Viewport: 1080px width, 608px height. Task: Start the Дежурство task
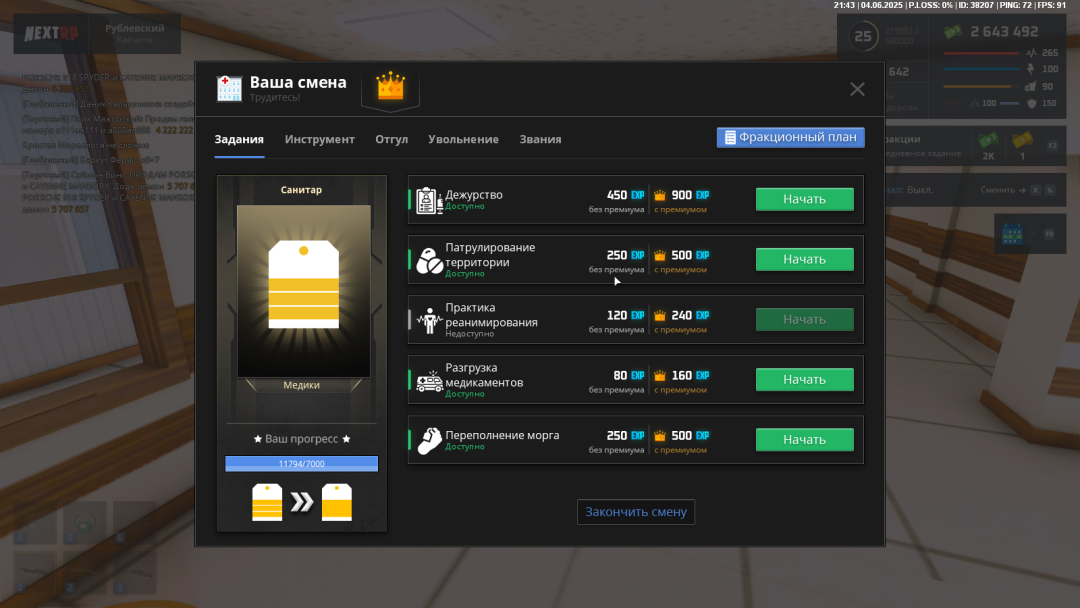click(x=804, y=199)
